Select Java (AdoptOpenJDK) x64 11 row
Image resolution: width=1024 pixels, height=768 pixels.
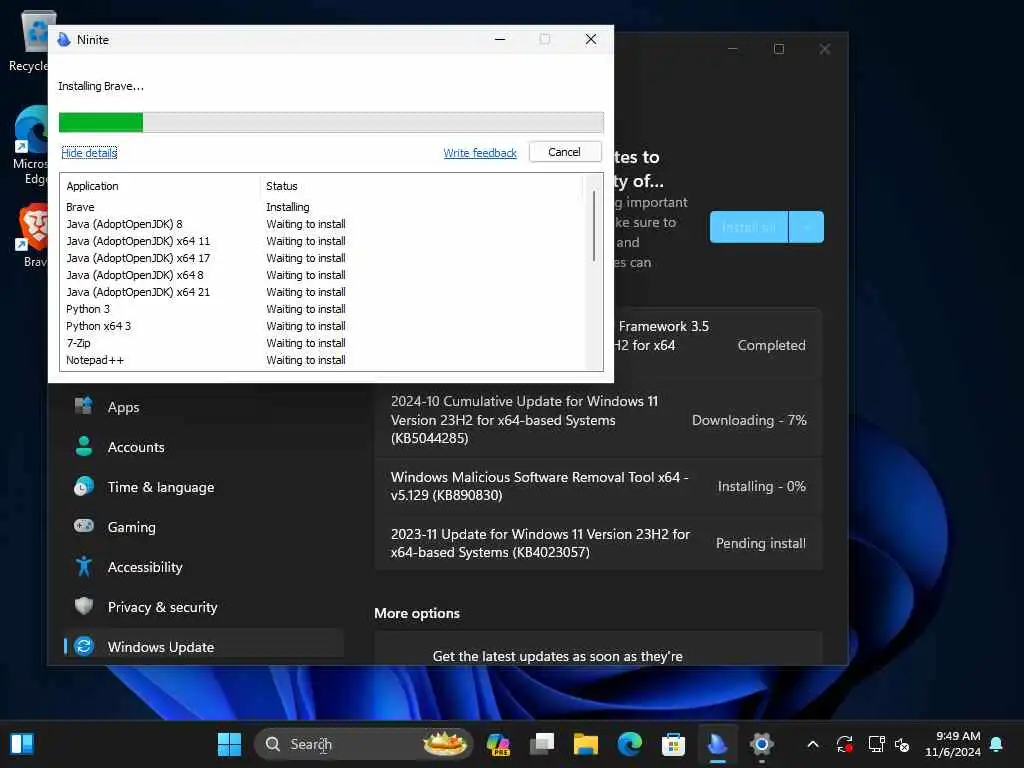pyautogui.click(x=324, y=241)
